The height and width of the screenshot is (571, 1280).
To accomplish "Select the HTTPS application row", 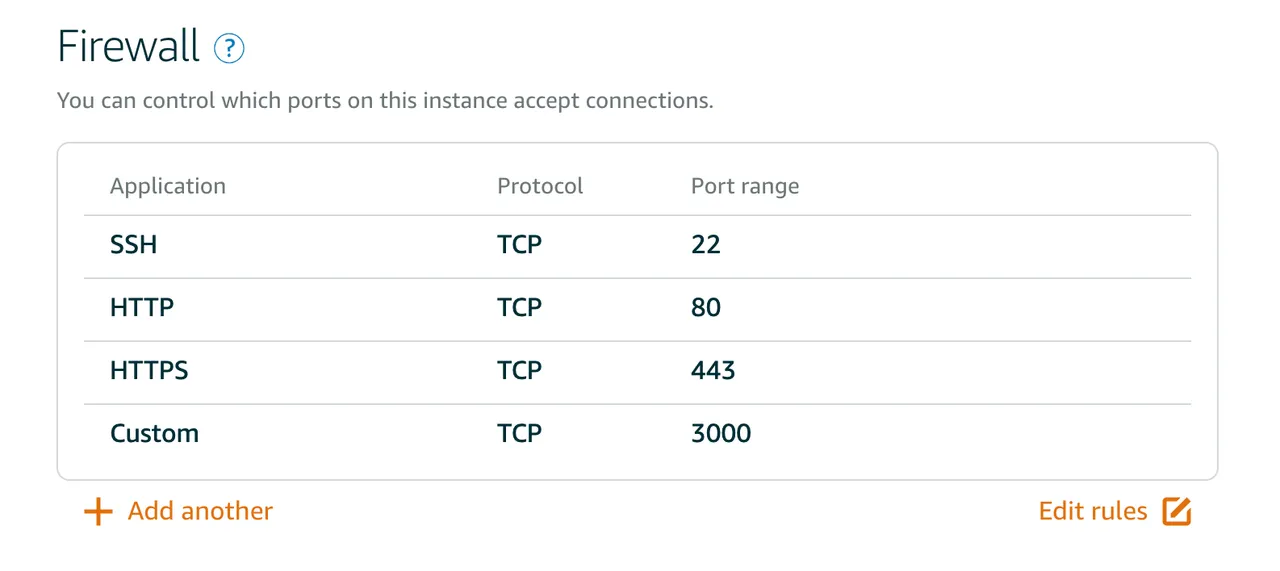I will pos(637,372).
